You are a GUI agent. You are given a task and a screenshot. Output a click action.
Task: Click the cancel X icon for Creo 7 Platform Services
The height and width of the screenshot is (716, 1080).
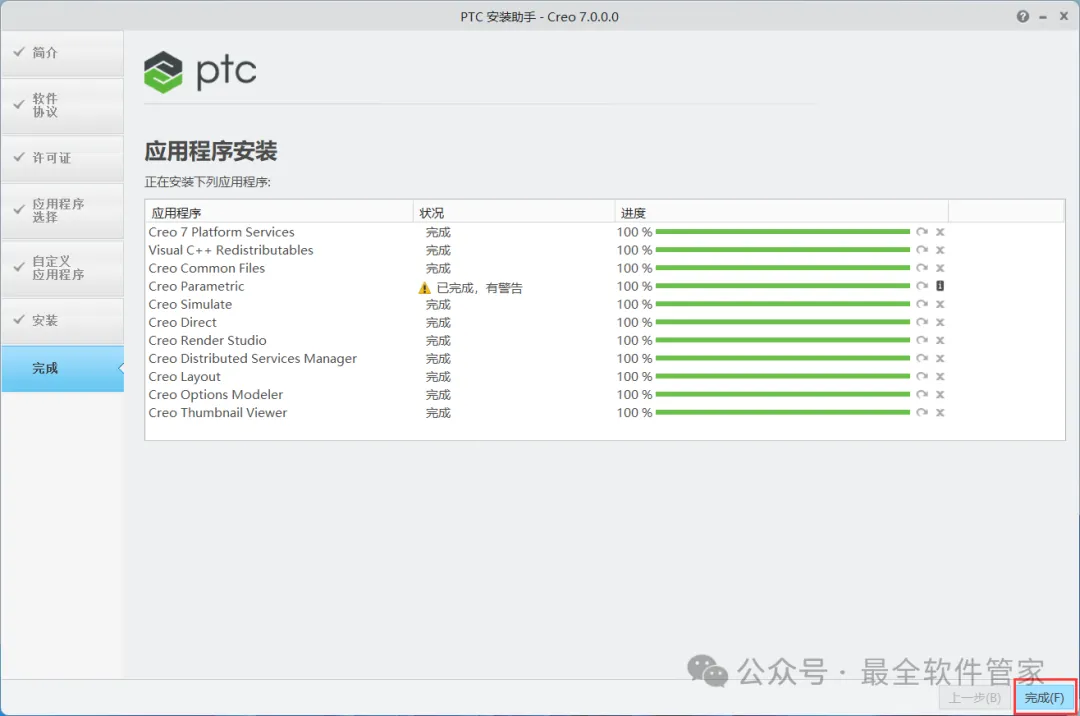pos(940,232)
